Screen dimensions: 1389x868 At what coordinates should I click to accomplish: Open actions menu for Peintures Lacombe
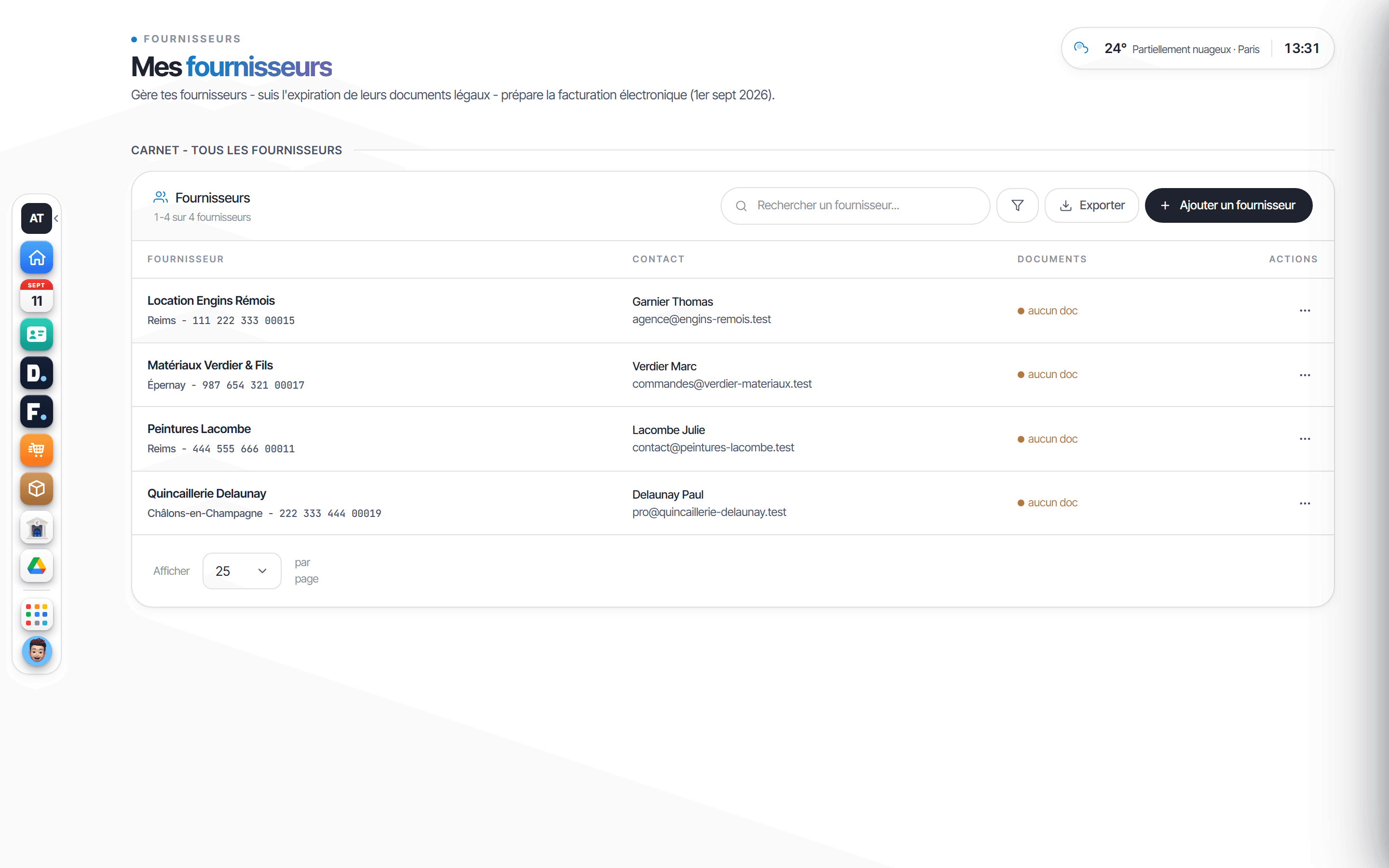1305,439
